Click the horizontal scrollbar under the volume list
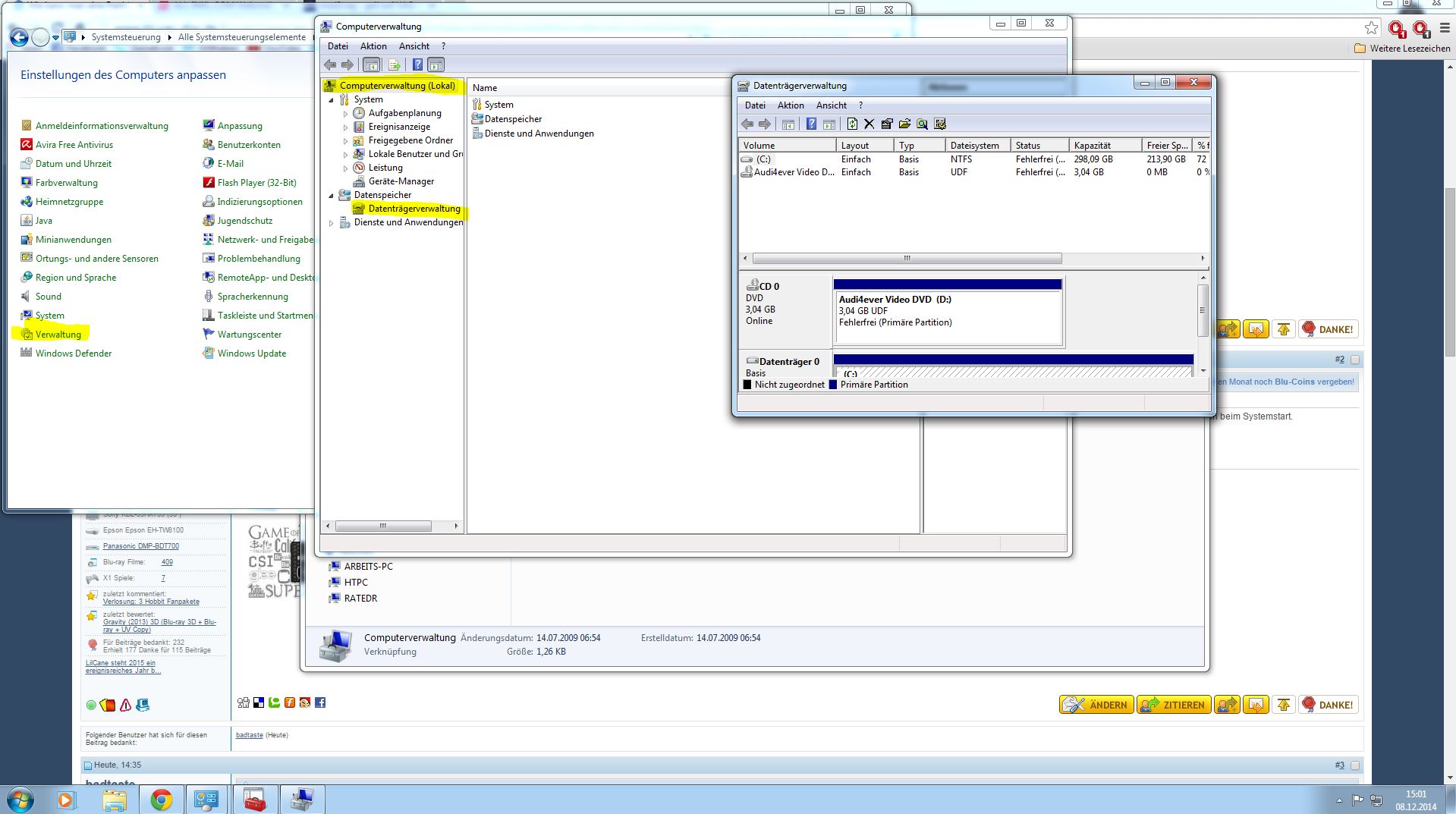1456x814 pixels. 907,259
